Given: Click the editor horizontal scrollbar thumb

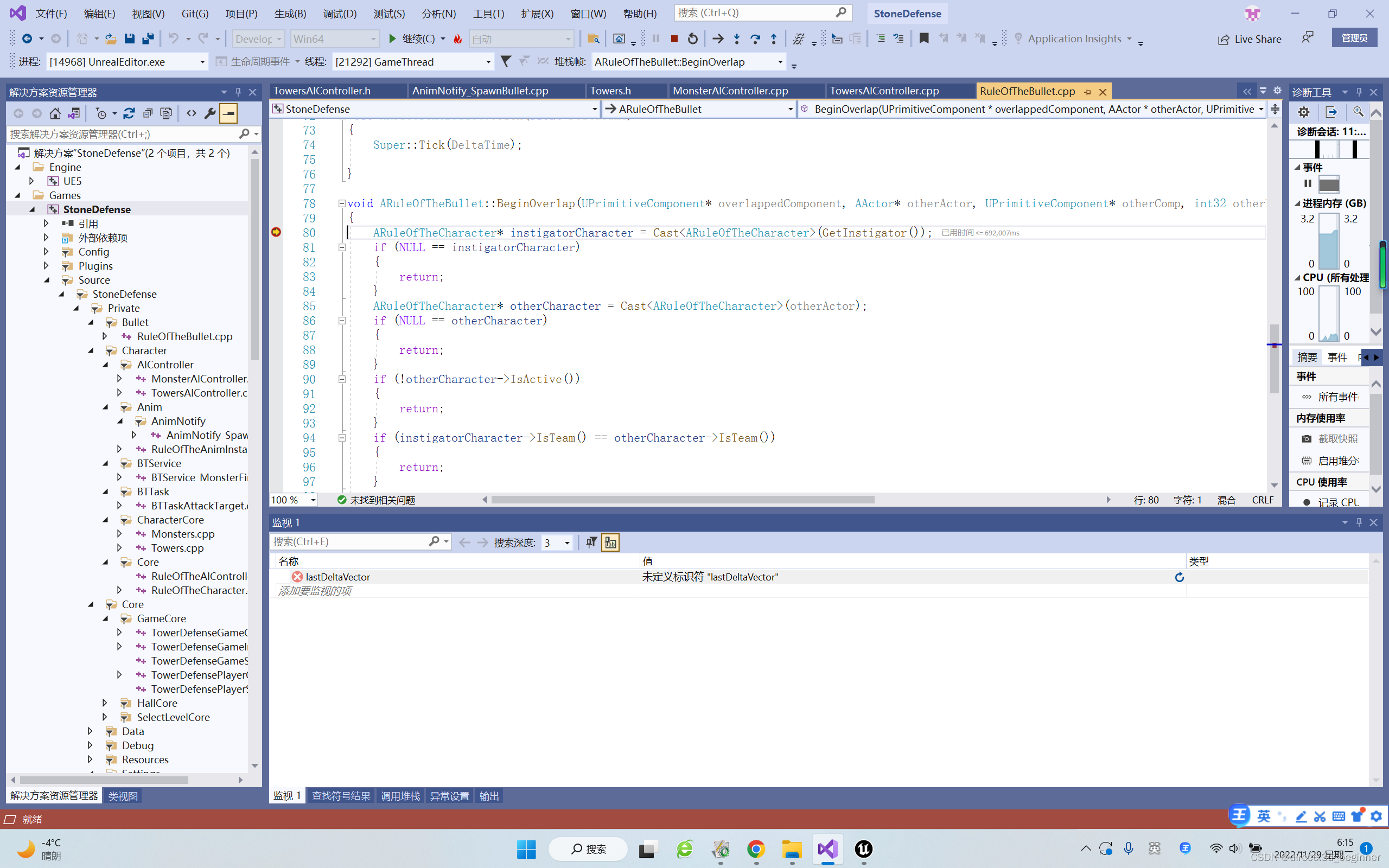Looking at the screenshot, I should pos(683,500).
